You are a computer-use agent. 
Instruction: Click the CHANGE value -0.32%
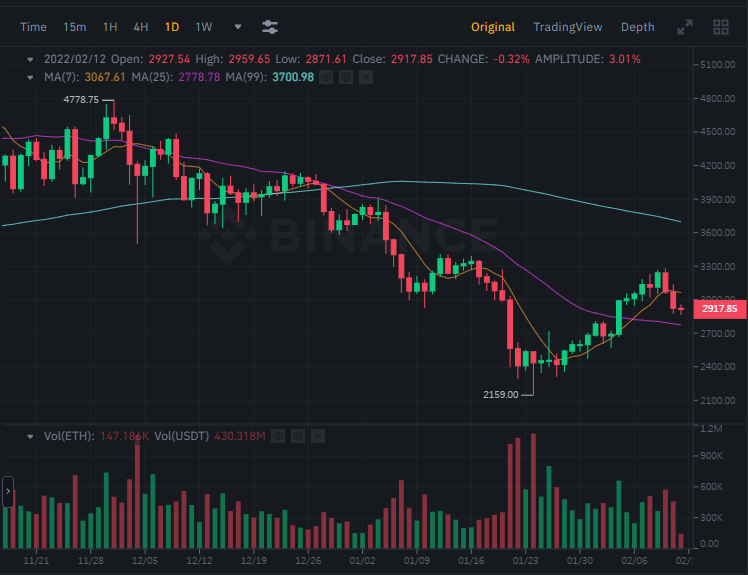pyautogui.click(x=511, y=59)
